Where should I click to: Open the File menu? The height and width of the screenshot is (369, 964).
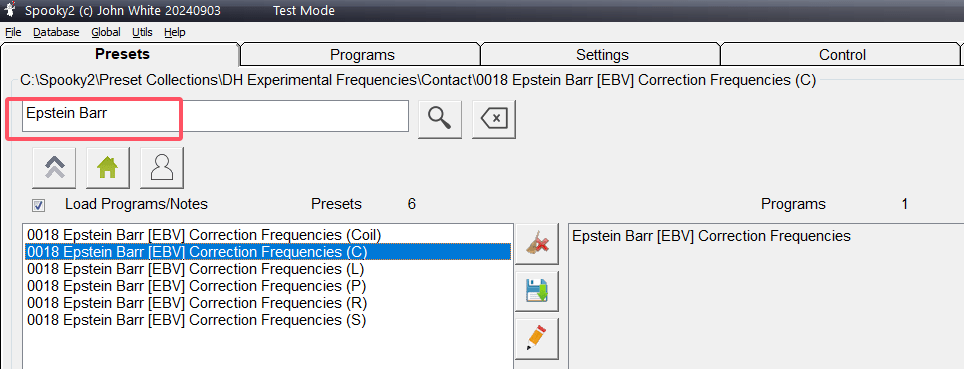tap(13, 32)
